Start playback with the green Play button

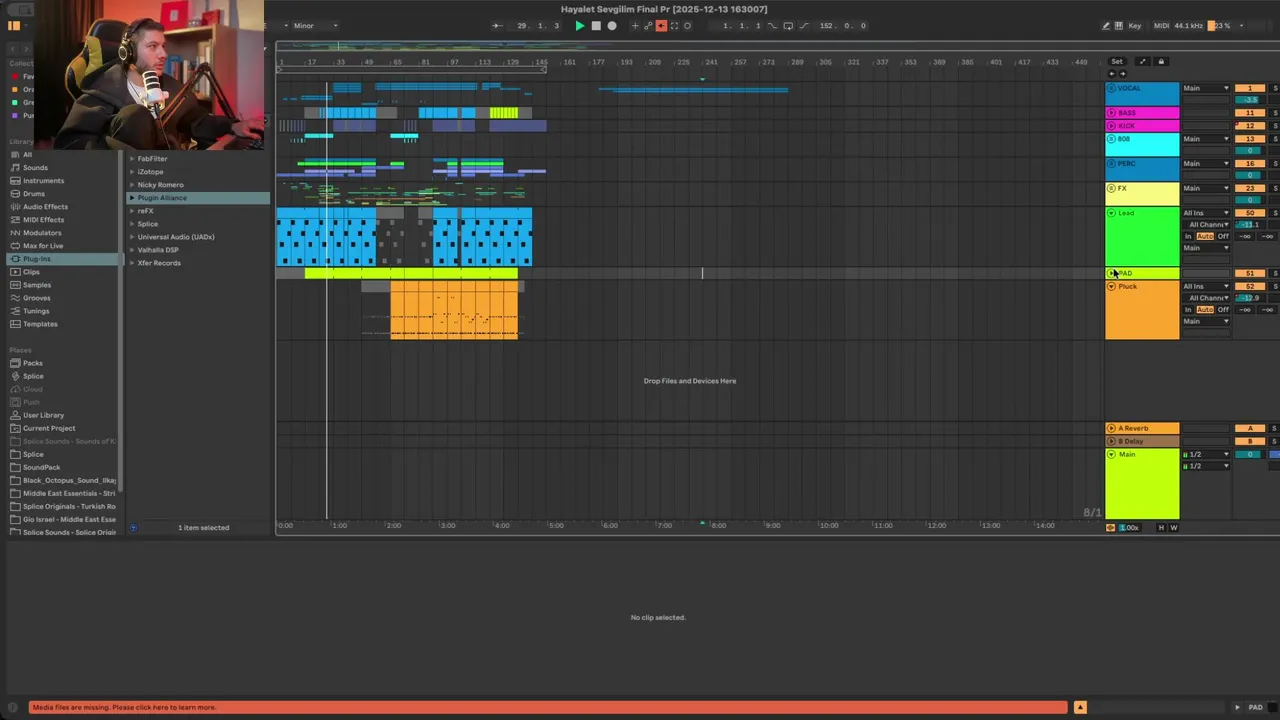[x=580, y=26]
